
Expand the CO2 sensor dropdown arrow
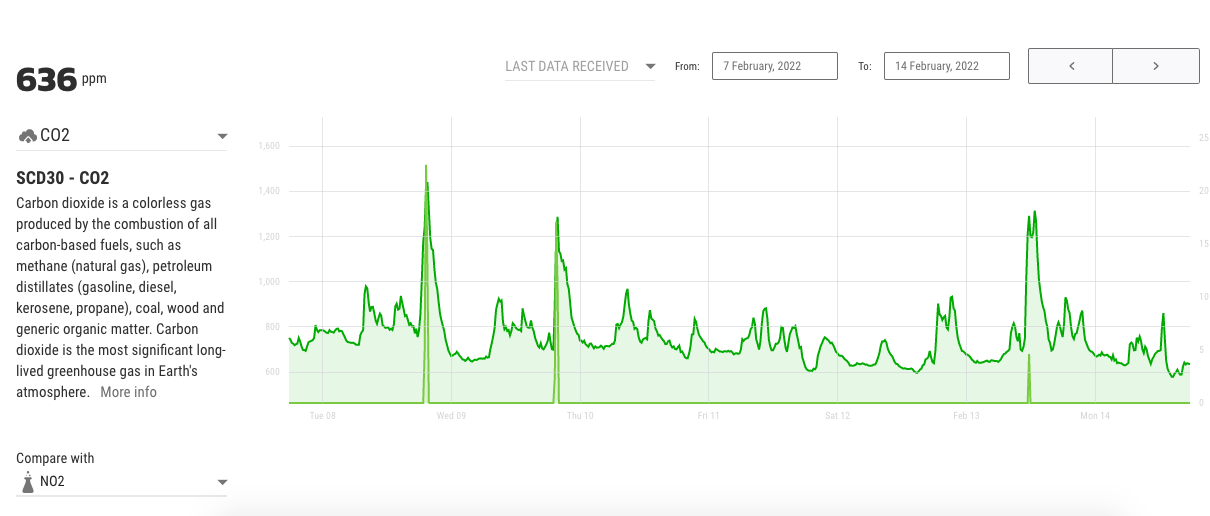click(x=222, y=136)
